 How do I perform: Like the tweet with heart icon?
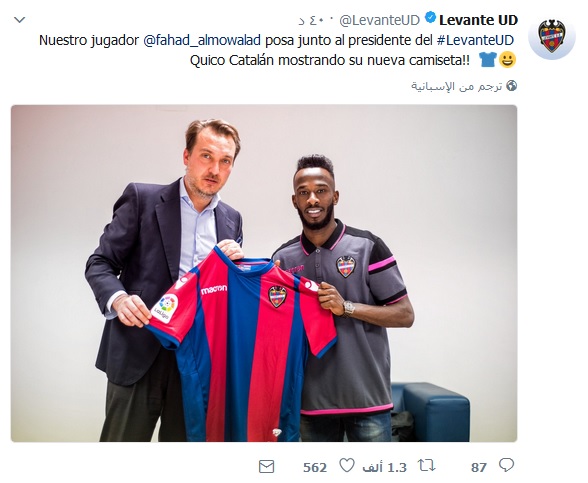point(347,466)
